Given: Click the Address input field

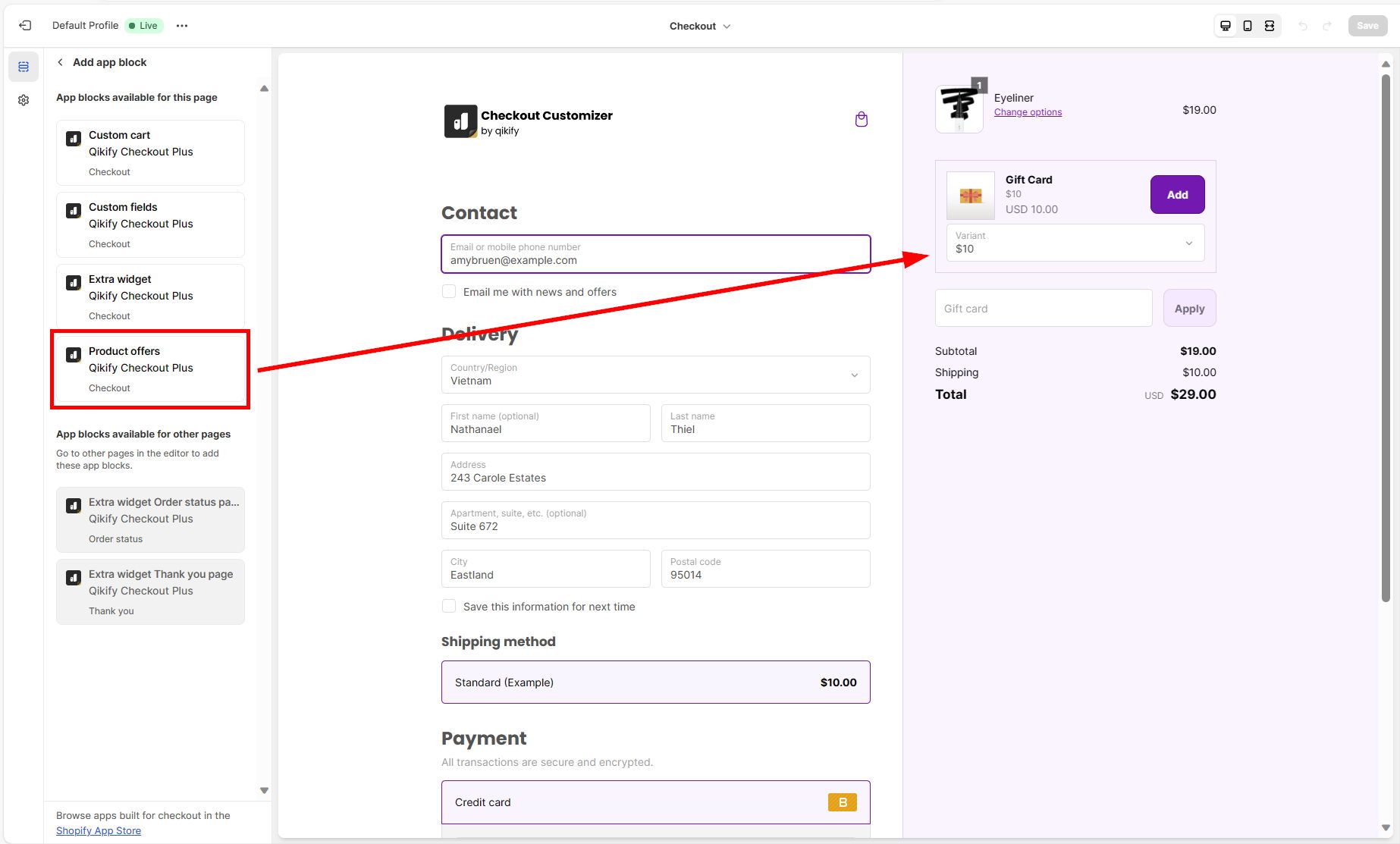Looking at the screenshot, I should point(656,472).
